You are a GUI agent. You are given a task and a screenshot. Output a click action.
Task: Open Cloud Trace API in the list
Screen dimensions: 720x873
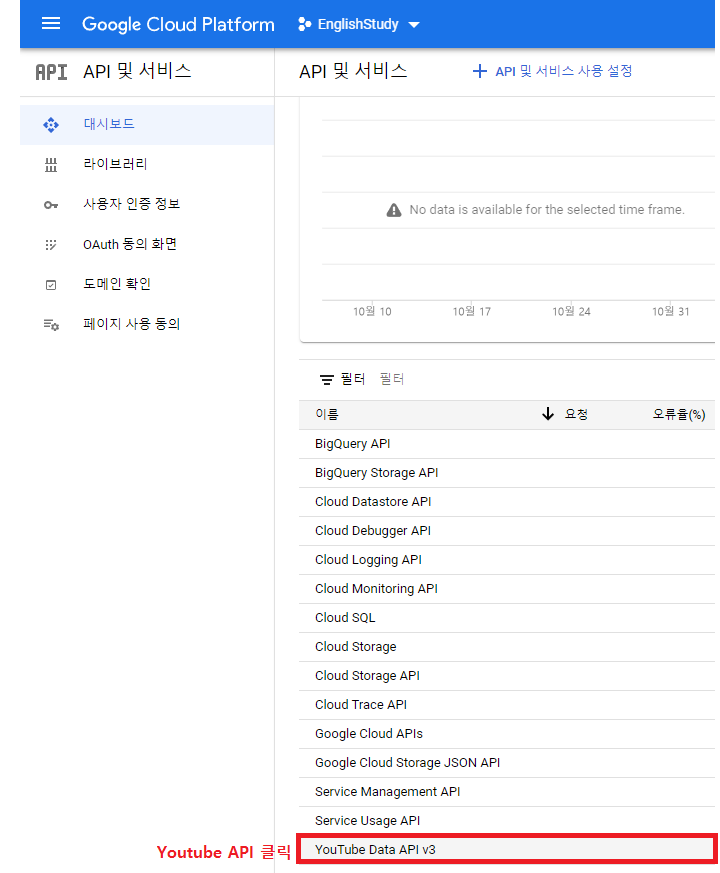507,704
